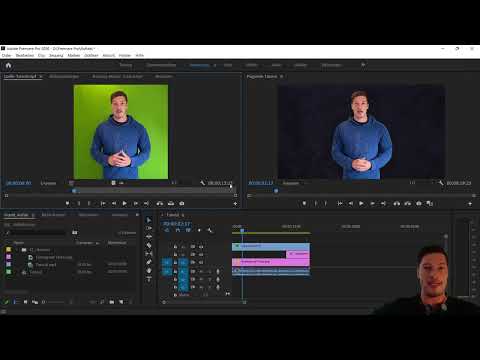Create a new bin in the project panel
480x360 pixels.
point(112,302)
